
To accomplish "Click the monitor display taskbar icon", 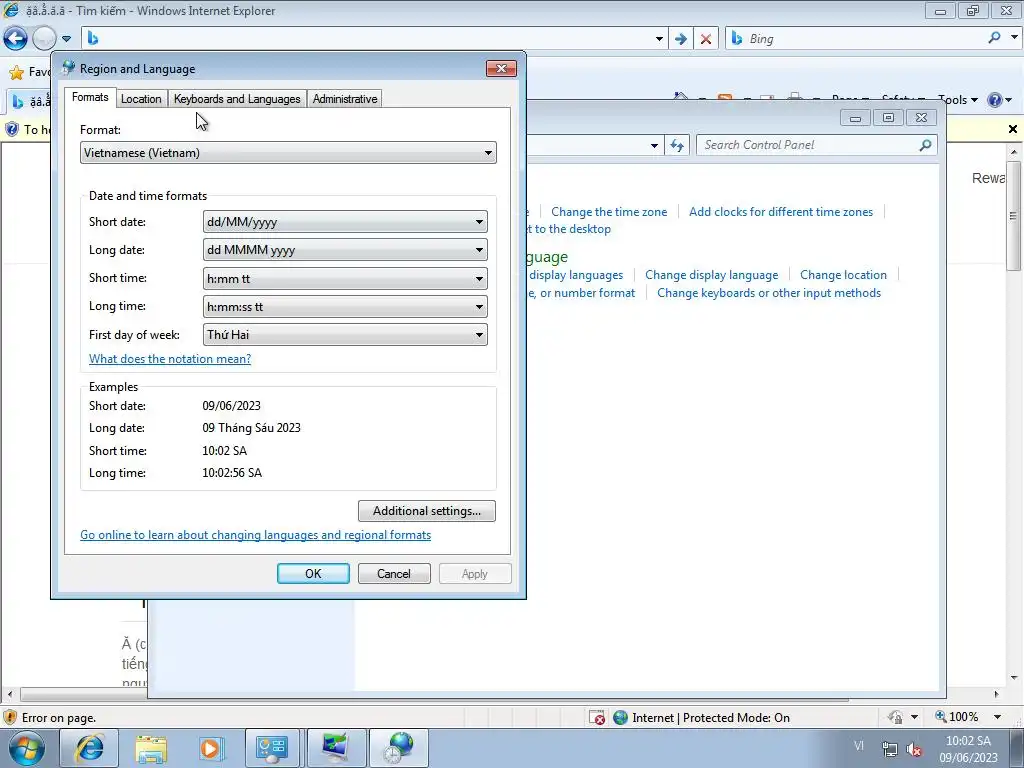I will [x=335, y=748].
